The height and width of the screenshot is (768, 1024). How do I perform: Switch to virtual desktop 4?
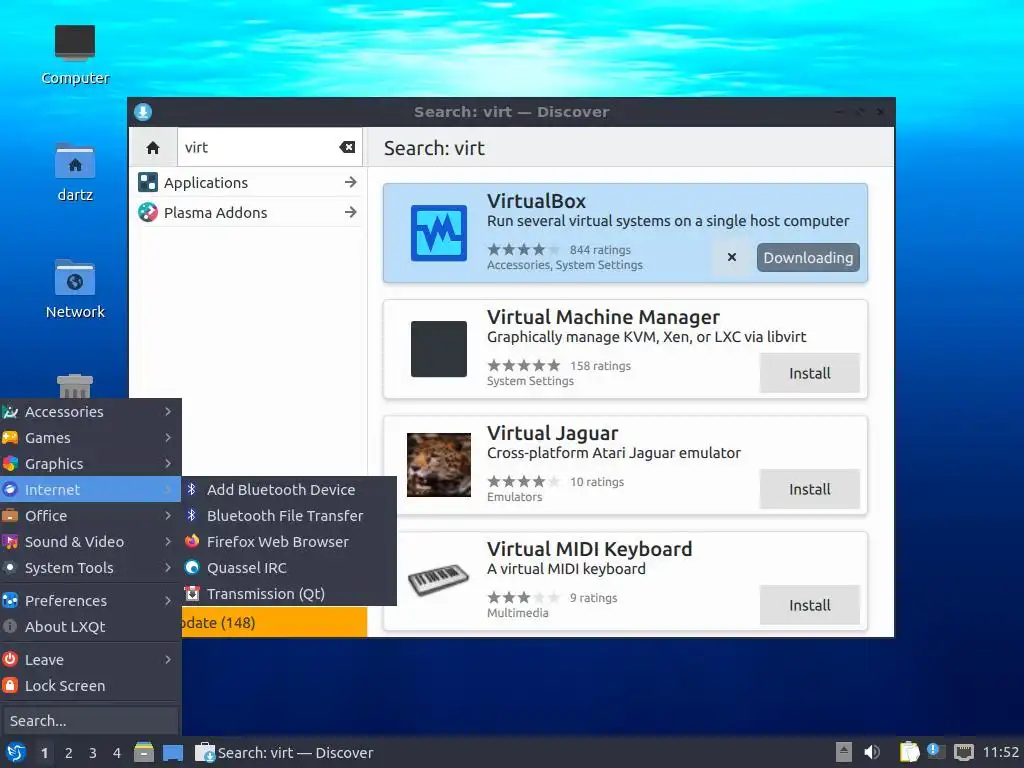point(117,753)
